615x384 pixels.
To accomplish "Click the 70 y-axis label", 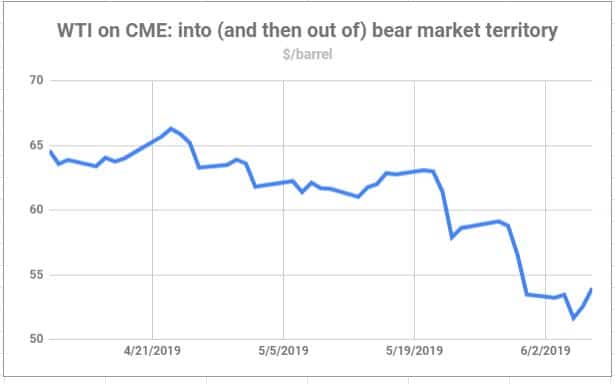I will click(36, 80).
